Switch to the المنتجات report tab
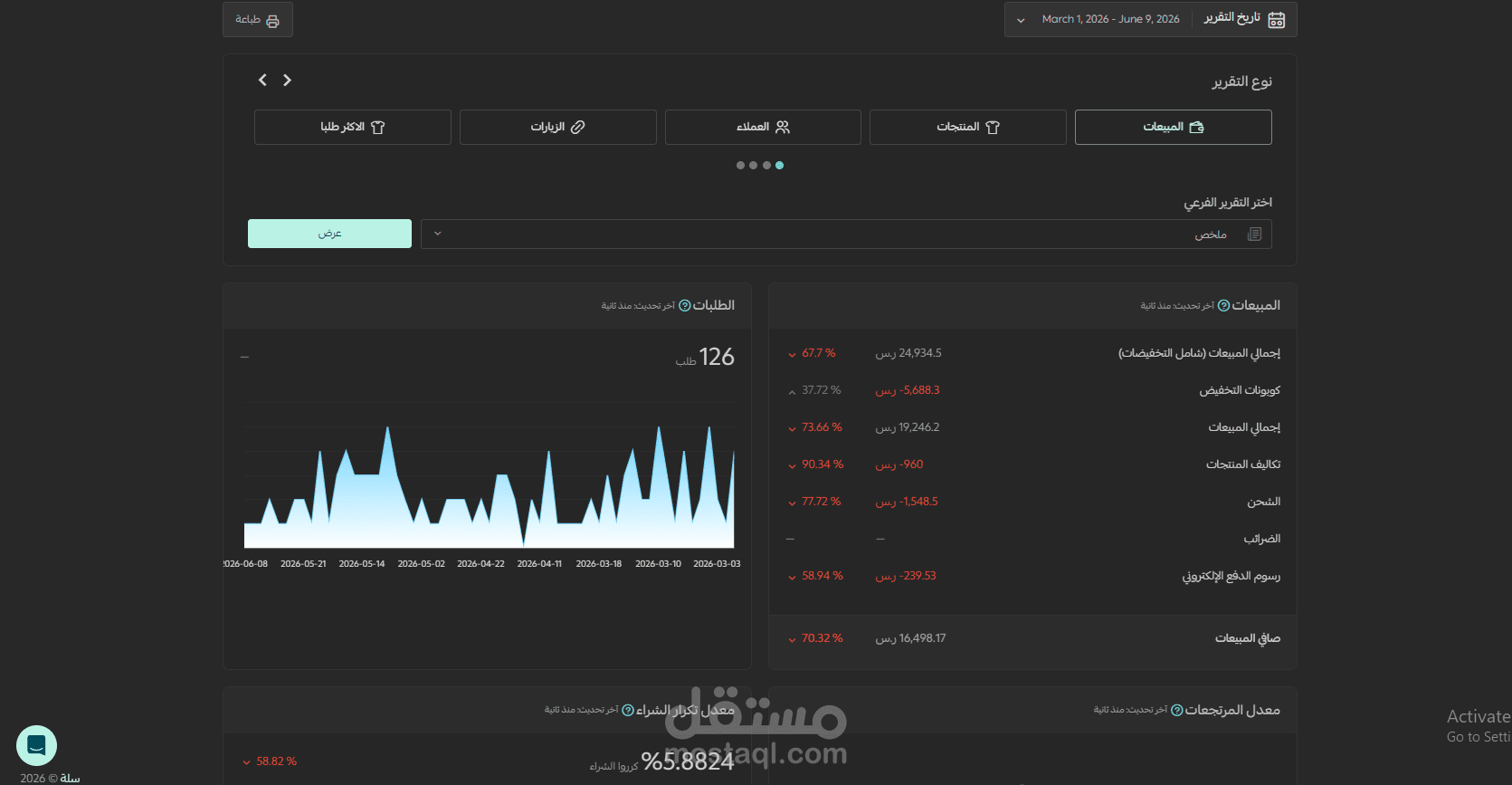Viewport: 1512px width, 785px height. [x=967, y=127]
